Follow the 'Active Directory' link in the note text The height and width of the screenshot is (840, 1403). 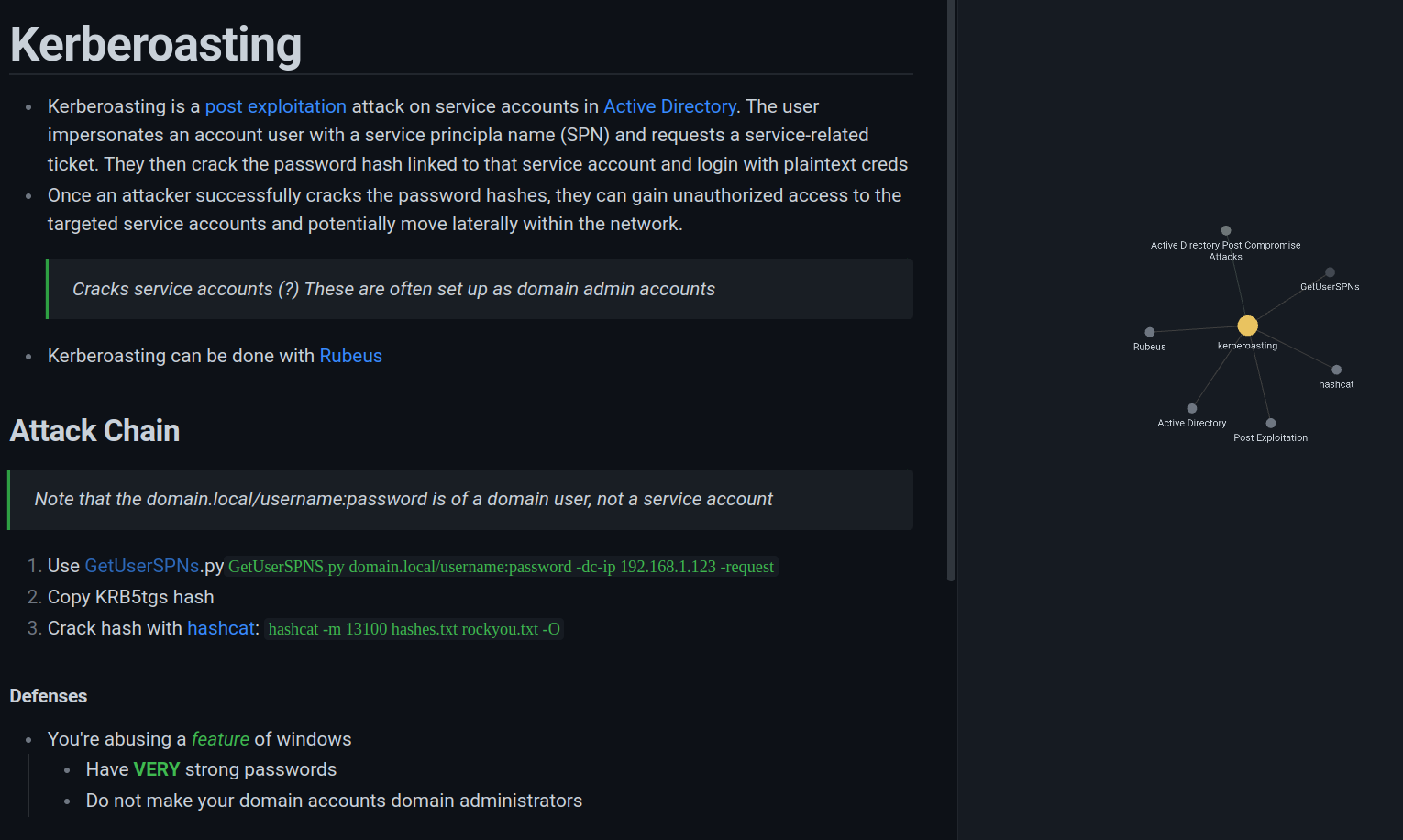[669, 106]
